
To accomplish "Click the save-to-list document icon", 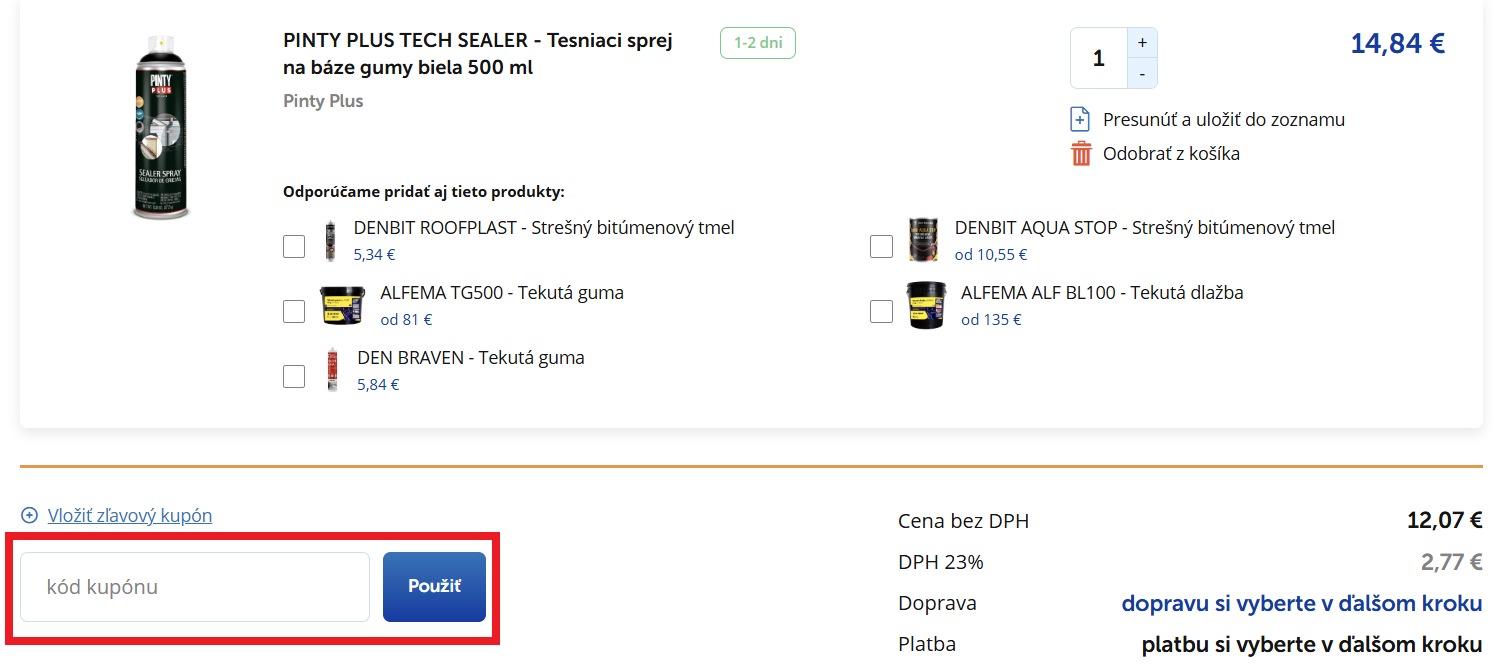I will [1081, 120].
